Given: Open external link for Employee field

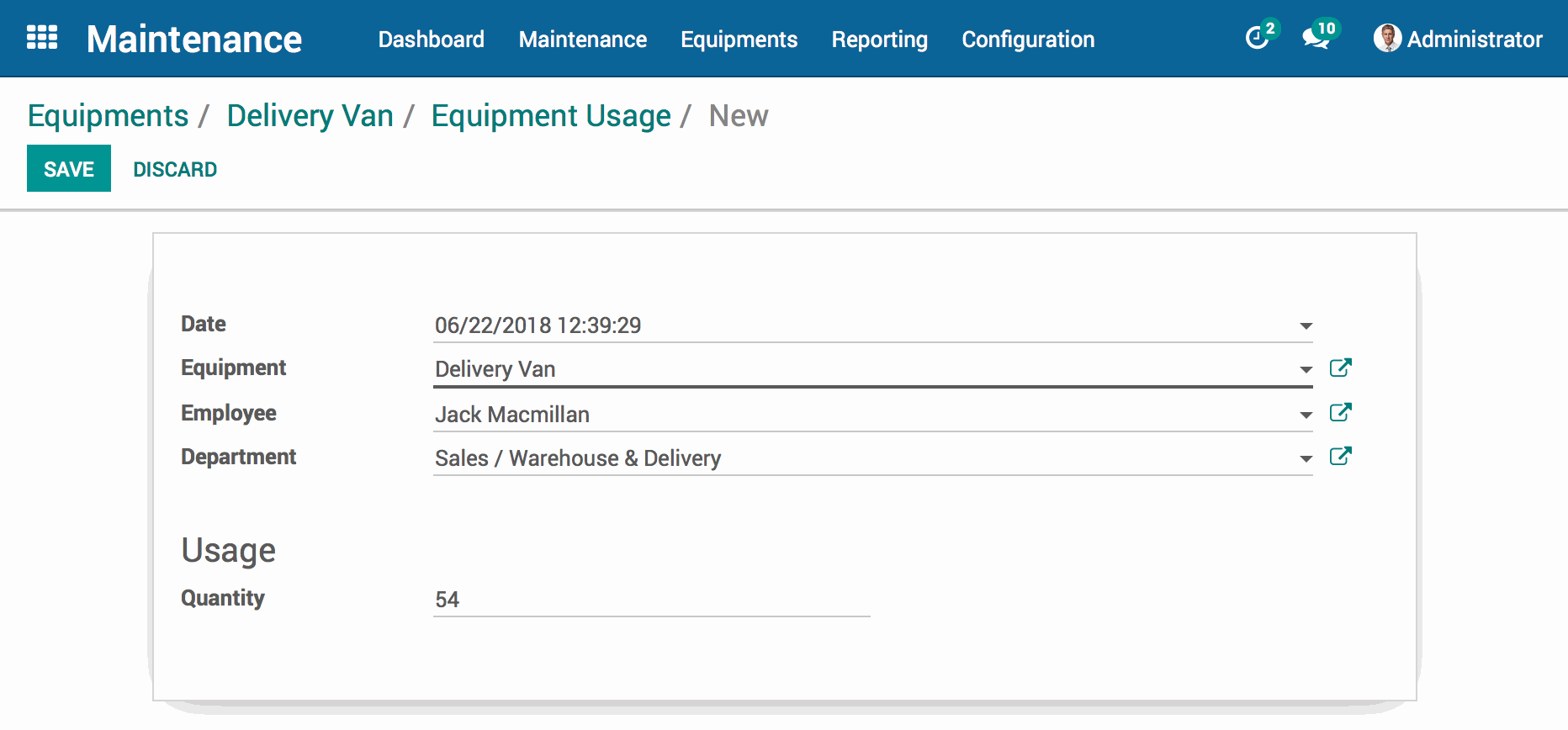Looking at the screenshot, I should pyautogui.click(x=1340, y=413).
